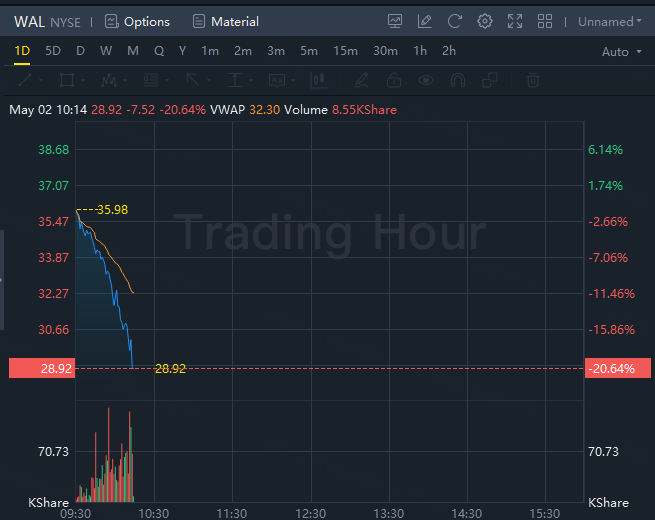Click the VWAP value 32.30
Image resolution: width=655 pixels, height=520 pixels.
264,110
